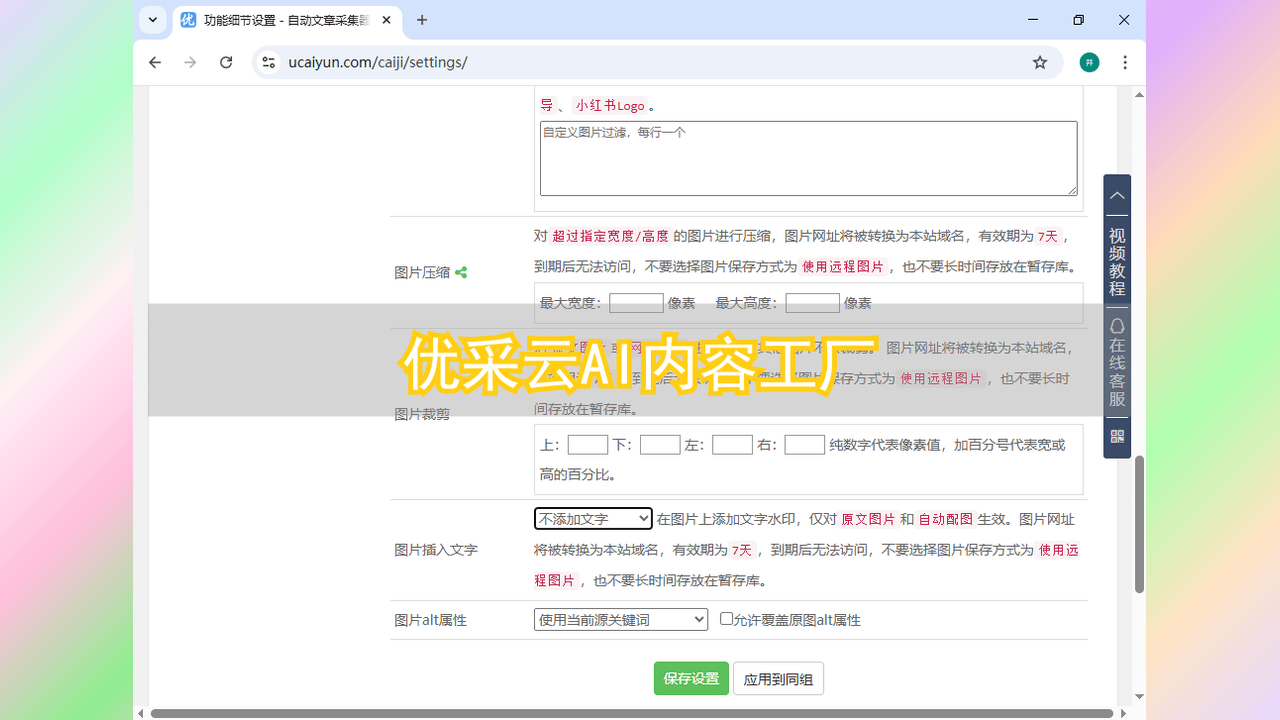Click the 应用到同组 button
Viewport: 1280px width, 720px height.
(x=778, y=679)
